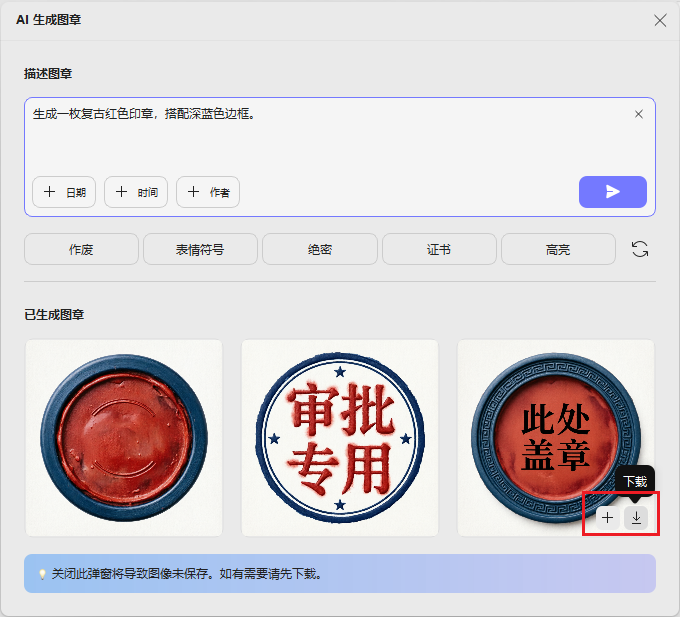Send the stamp description prompt
The height and width of the screenshot is (617, 680).
612,192
